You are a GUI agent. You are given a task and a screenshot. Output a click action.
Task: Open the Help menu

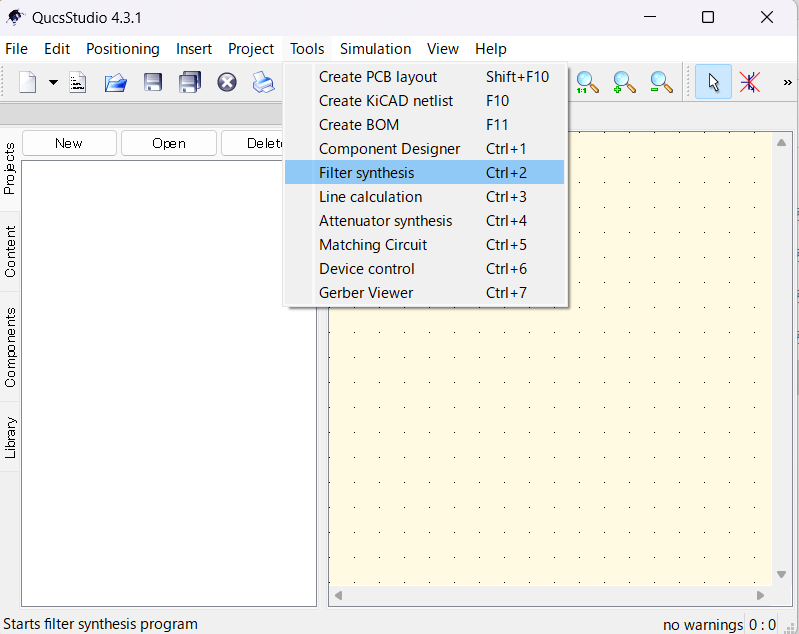(x=491, y=49)
